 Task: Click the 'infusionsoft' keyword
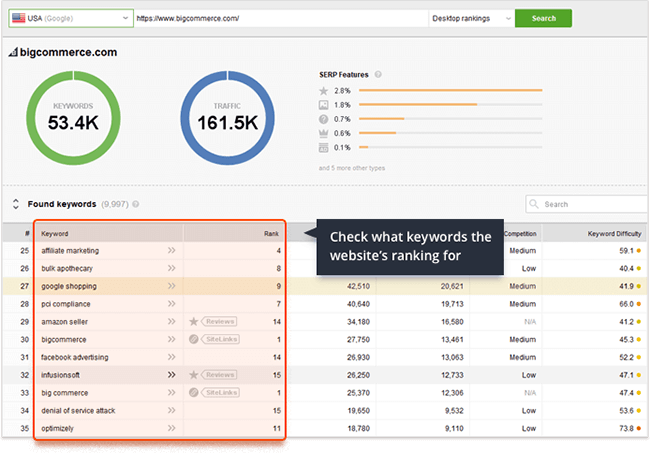[60, 375]
